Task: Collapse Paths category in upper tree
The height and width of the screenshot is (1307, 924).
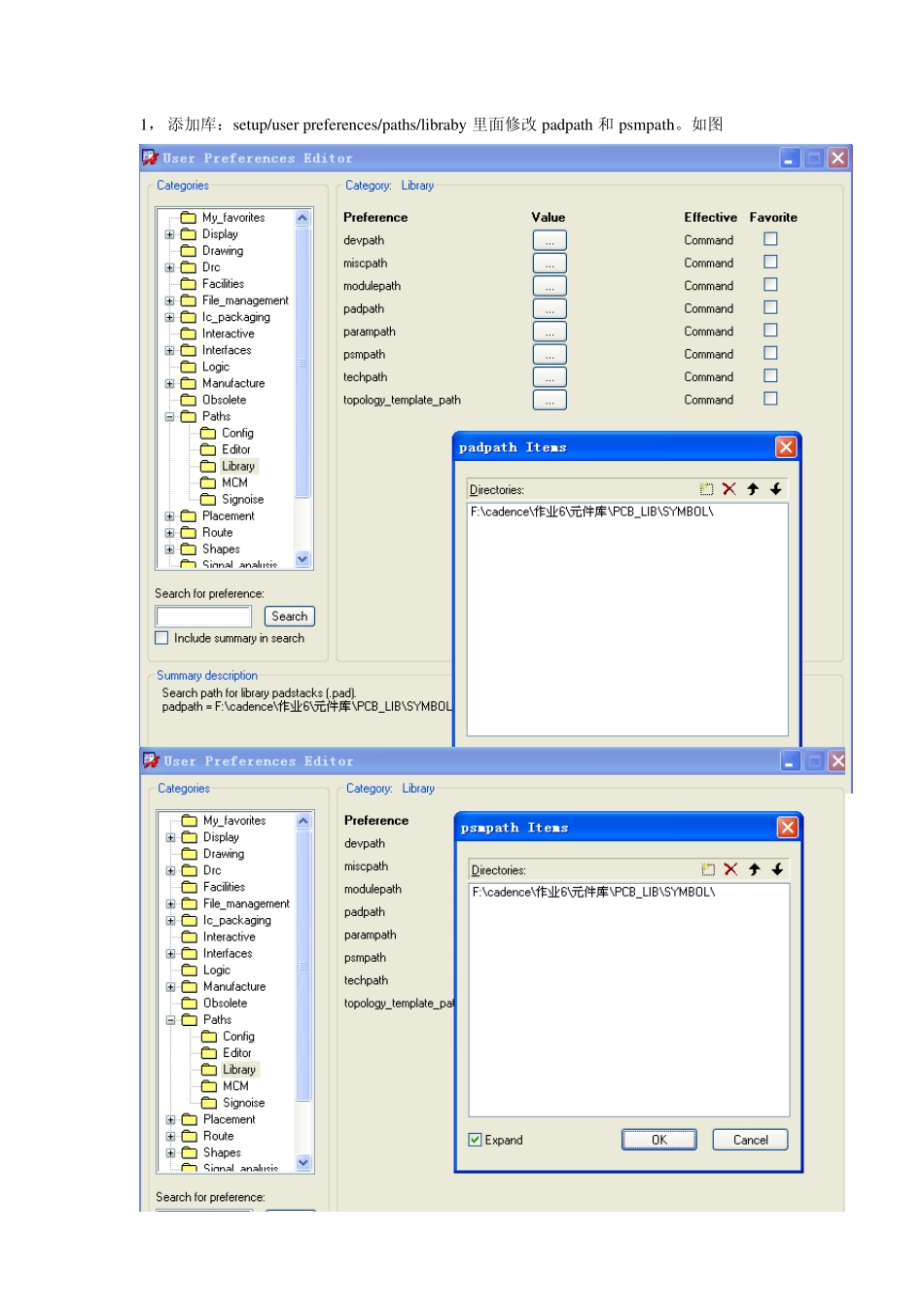Action: coord(169,416)
